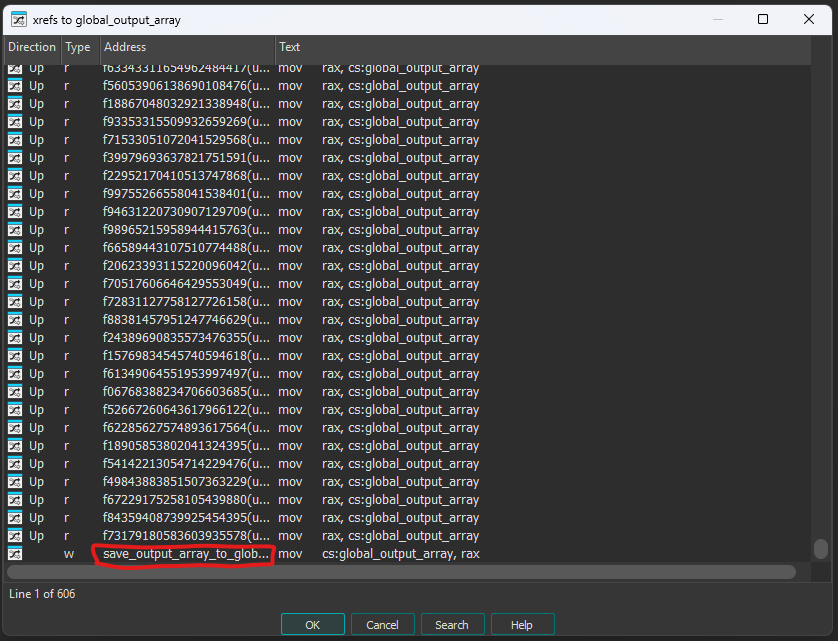This screenshot has height=641, width=838.
Task: Select the f7317918058360393557 address entry
Action: point(185,536)
